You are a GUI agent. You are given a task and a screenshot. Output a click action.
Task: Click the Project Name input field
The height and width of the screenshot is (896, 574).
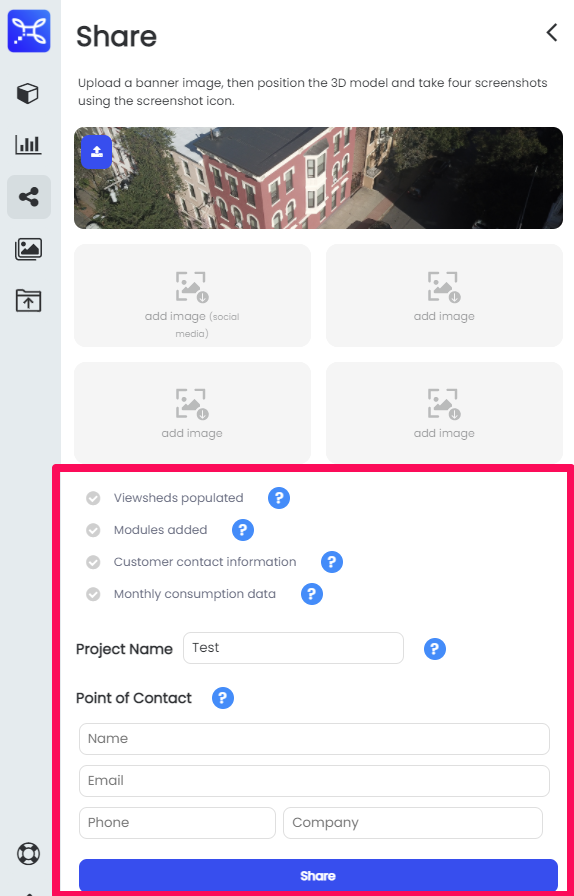coord(293,648)
